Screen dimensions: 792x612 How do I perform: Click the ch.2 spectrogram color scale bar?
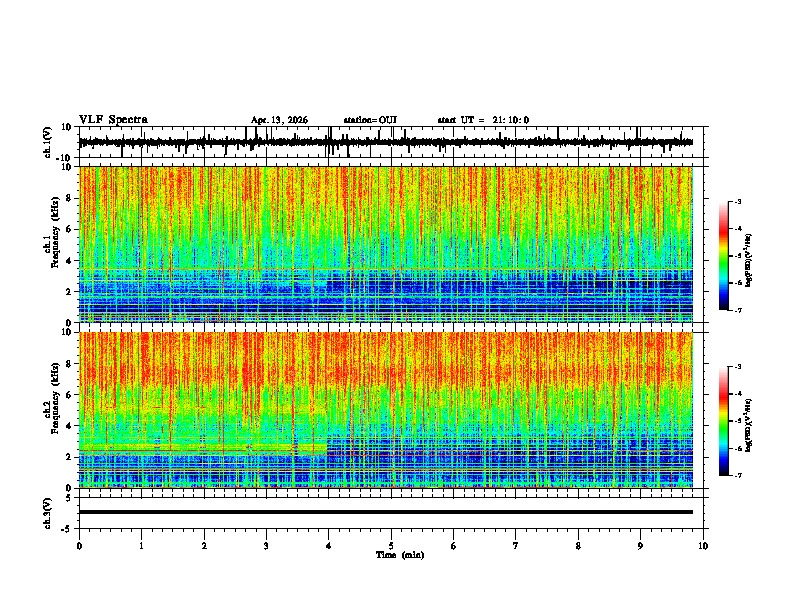(x=724, y=421)
